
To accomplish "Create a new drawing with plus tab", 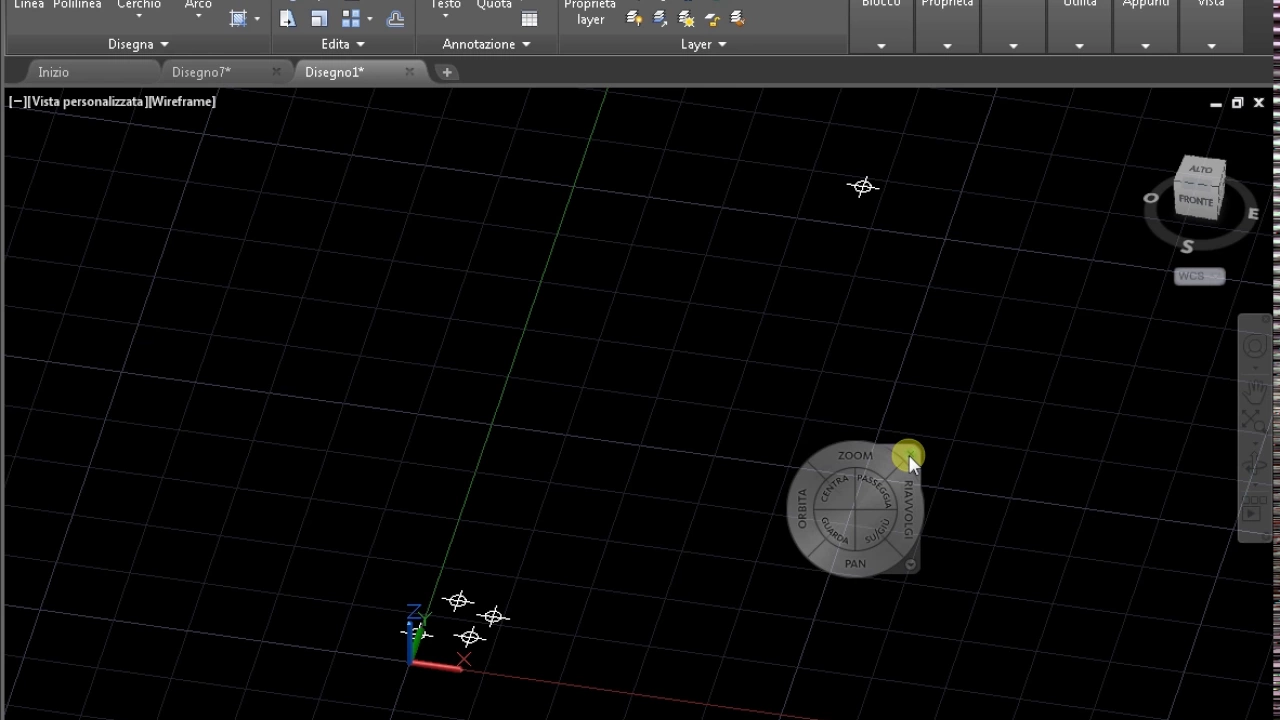I will coord(447,72).
